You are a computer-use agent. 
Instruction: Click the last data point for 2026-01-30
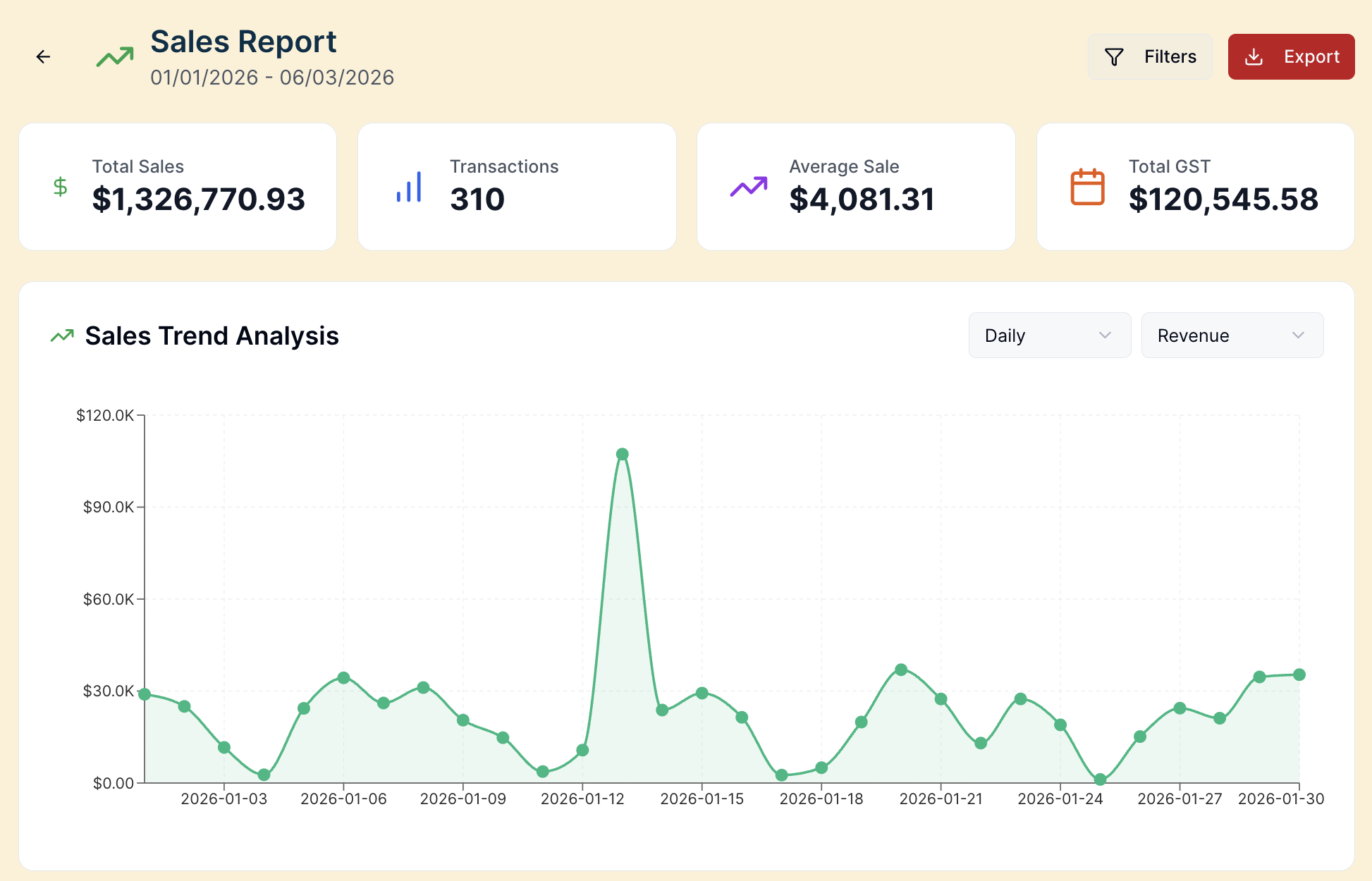(1299, 675)
